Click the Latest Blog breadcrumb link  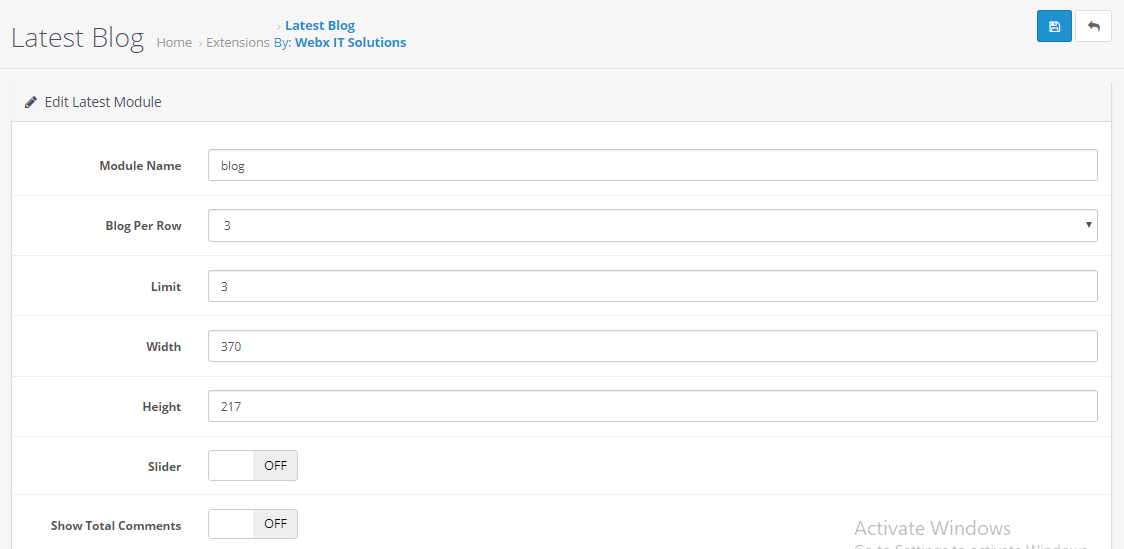[320, 26]
